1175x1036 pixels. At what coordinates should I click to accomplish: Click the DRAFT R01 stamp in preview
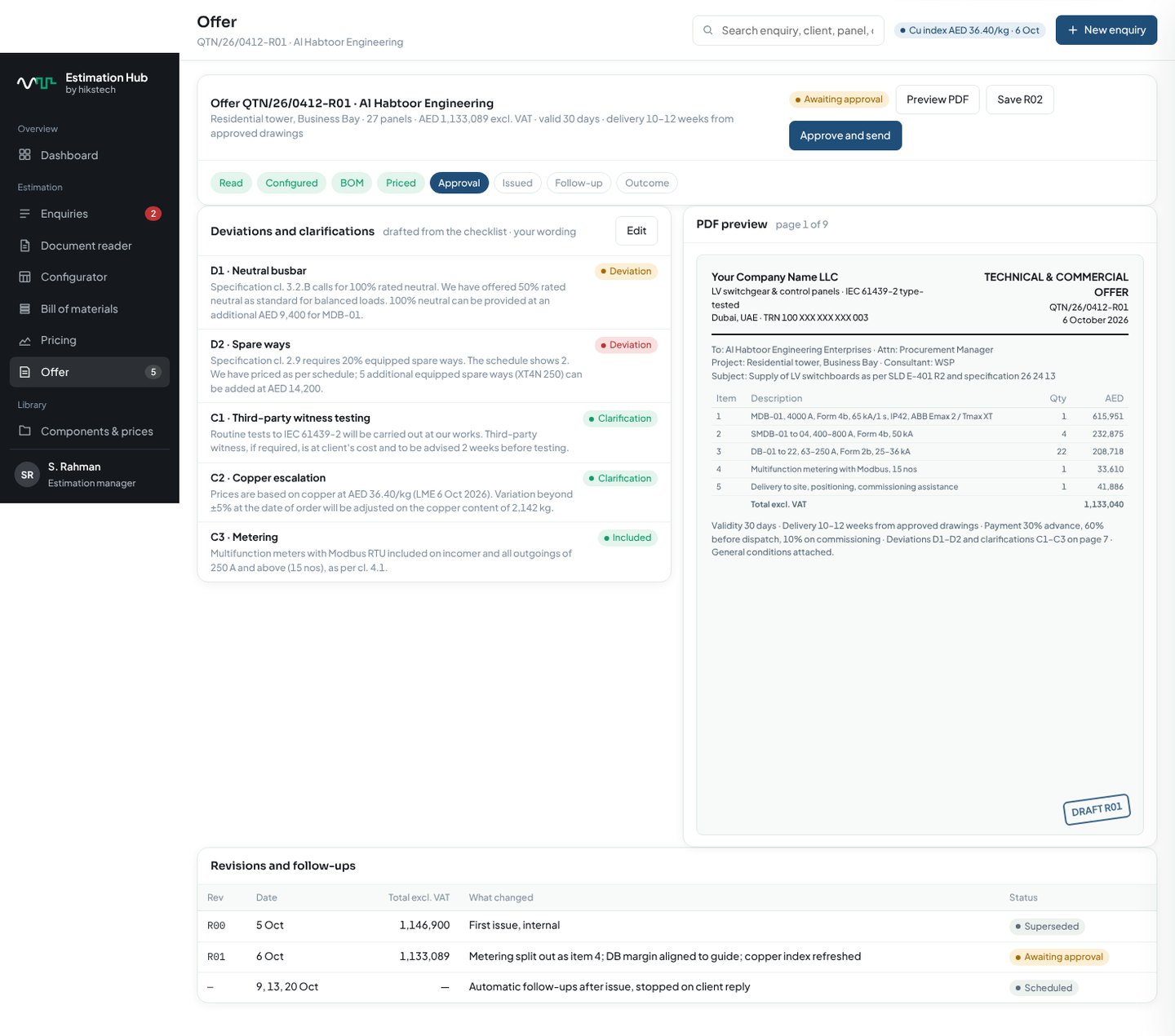pyautogui.click(x=1097, y=809)
